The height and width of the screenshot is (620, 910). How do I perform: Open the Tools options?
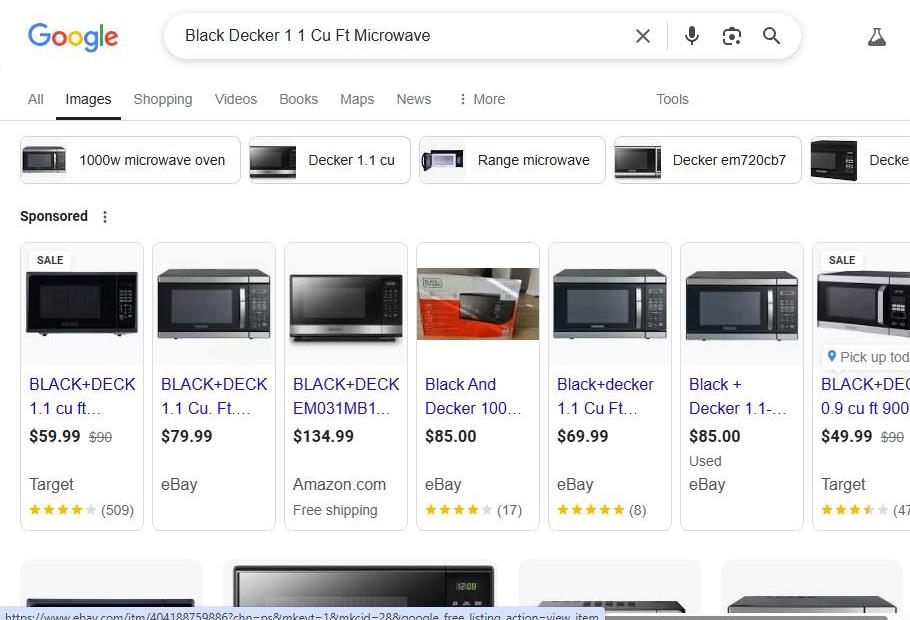point(672,99)
